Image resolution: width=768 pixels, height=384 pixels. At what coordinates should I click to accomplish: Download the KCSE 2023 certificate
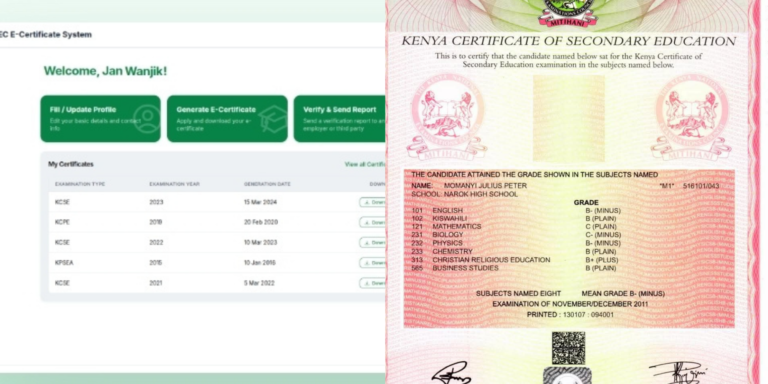[372, 202]
